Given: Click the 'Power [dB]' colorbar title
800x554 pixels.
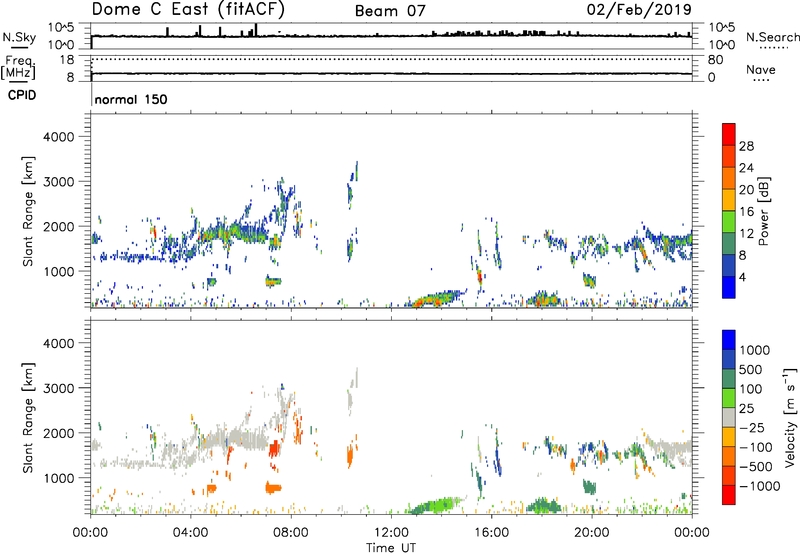Looking at the screenshot, I should coord(764,211).
